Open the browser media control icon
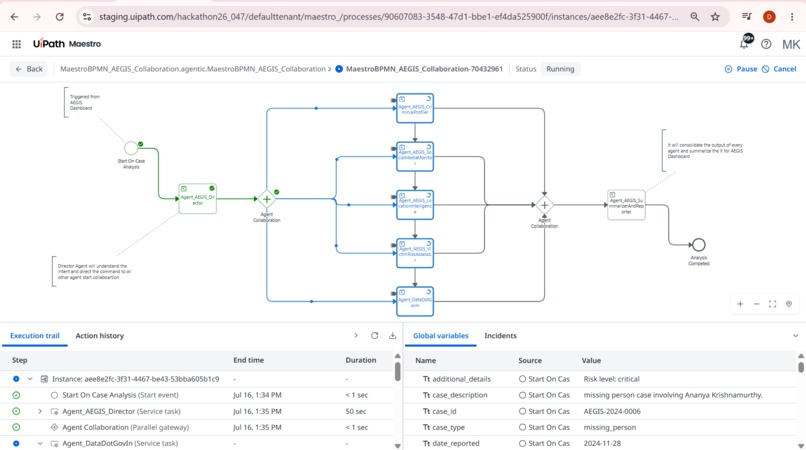Image resolution: width=806 pixels, height=450 pixels. [x=747, y=17]
